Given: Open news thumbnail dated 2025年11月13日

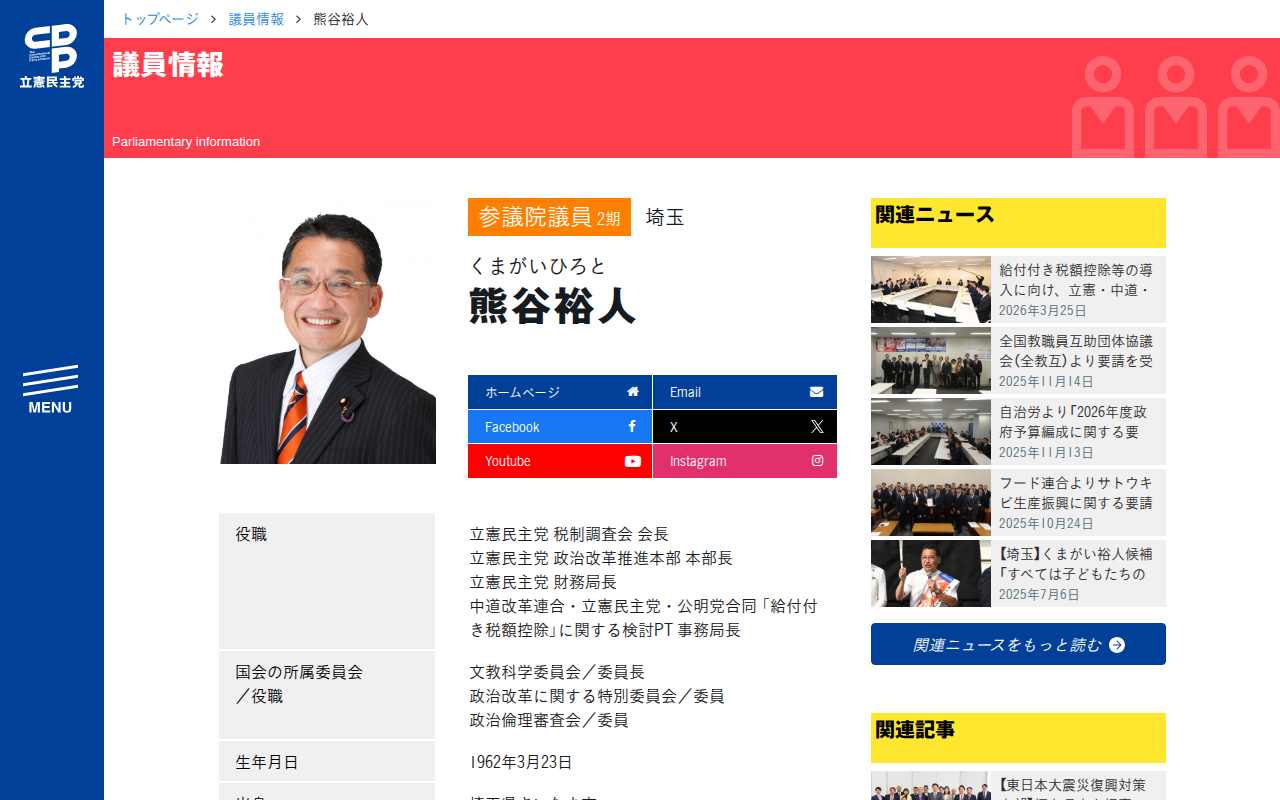Looking at the screenshot, I should point(931,431).
